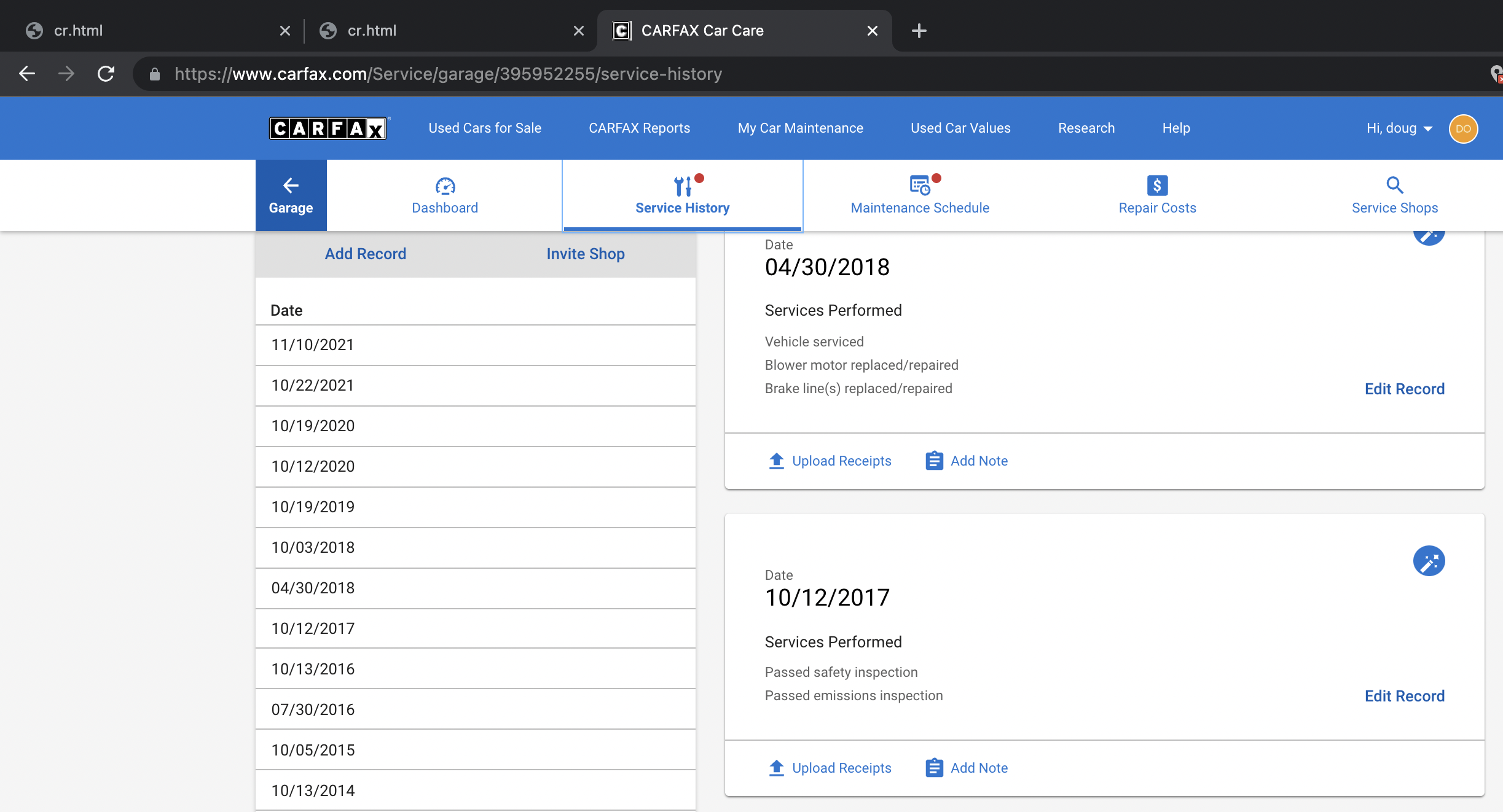Screen dimensions: 1503x812
Task: Select the 04/30/2018 date row
Action: tap(476, 588)
